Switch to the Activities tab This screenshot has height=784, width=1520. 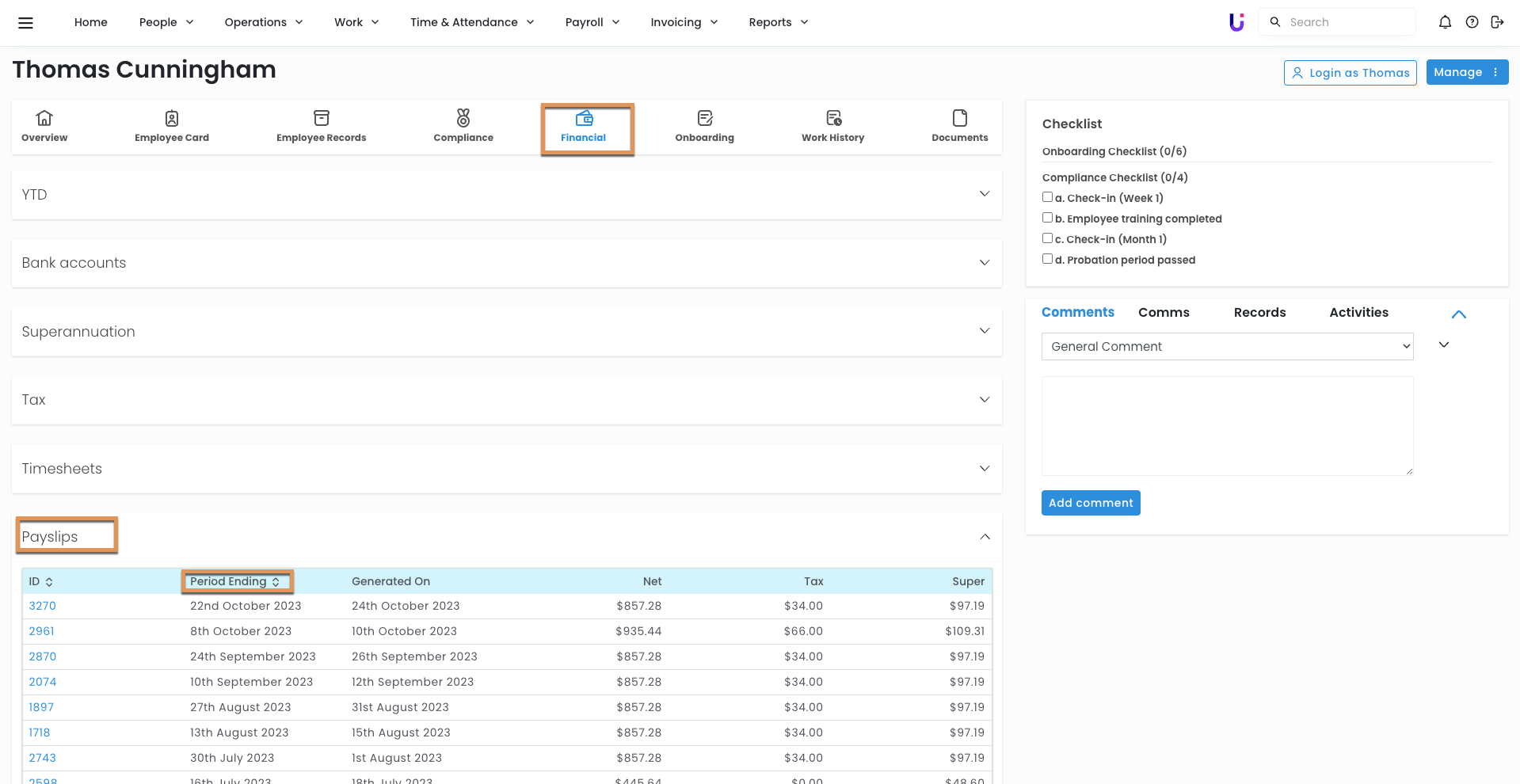tap(1358, 313)
